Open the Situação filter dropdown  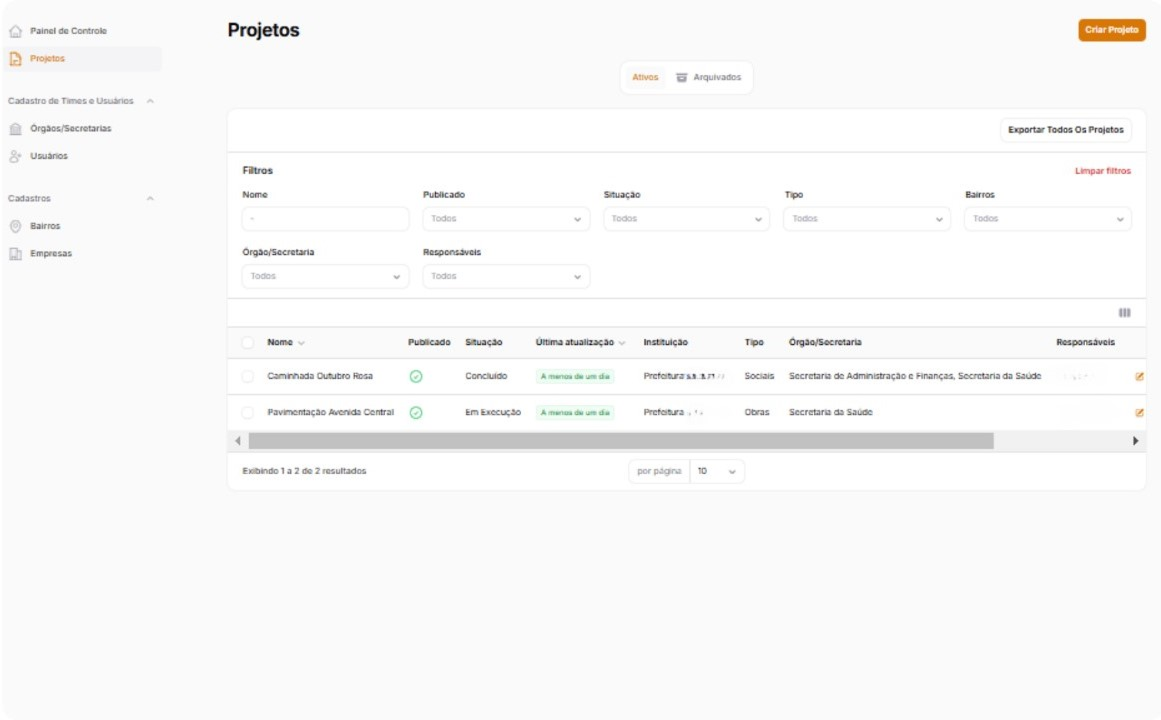[686, 219]
